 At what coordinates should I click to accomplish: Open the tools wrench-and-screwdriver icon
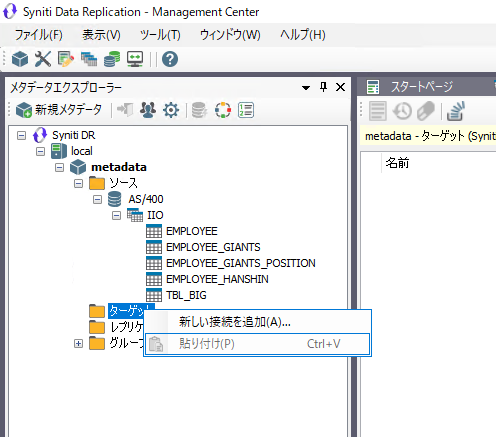(x=43, y=59)
